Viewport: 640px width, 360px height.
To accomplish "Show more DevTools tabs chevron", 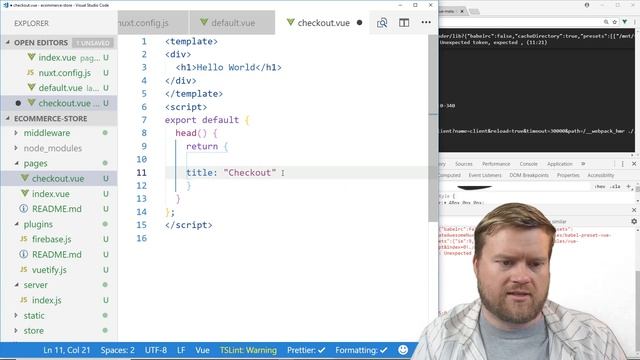I will click(x=583, y=164).
